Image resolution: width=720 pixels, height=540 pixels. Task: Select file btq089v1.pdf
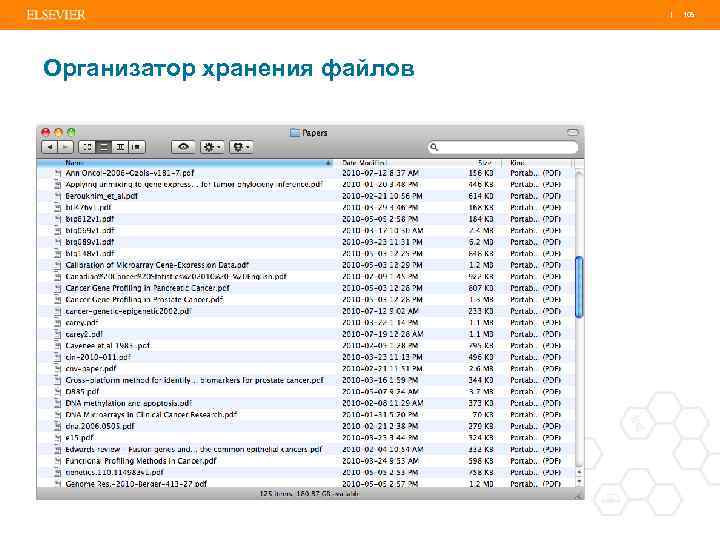[x=90, y=242]
